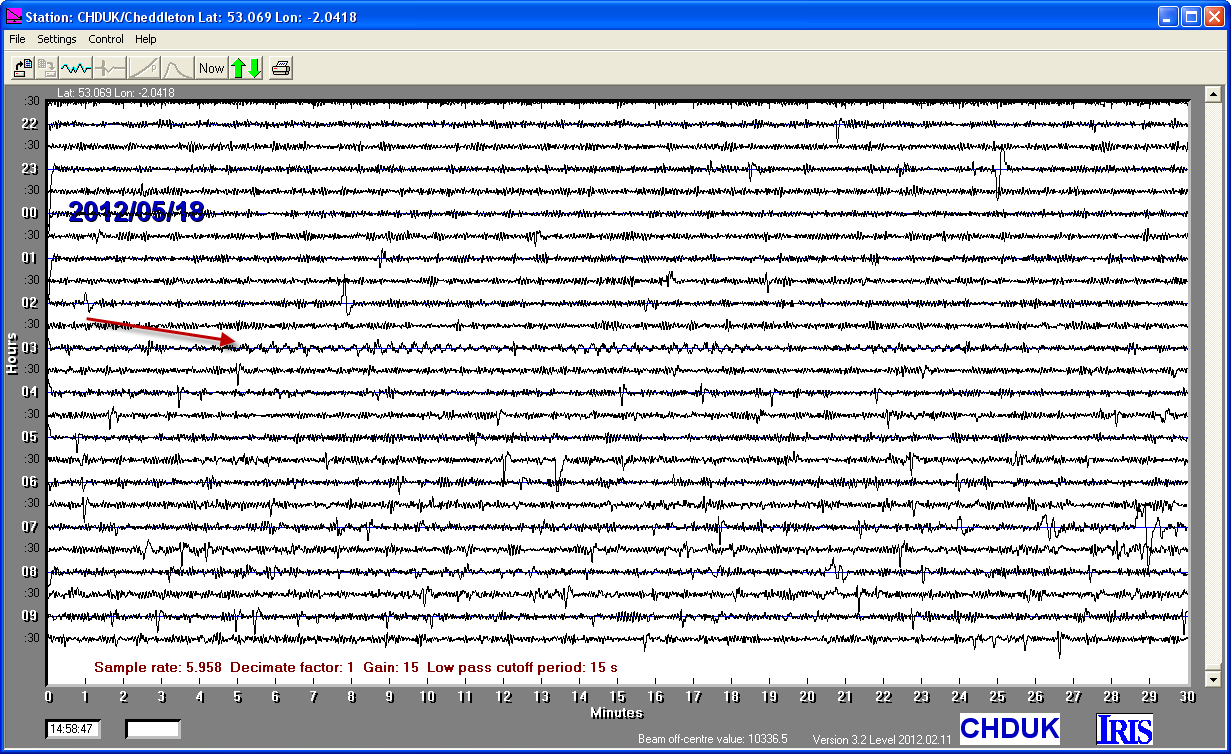1231x754 pixels.
Task: Click the hour 00 axis label
Action: 29,213
